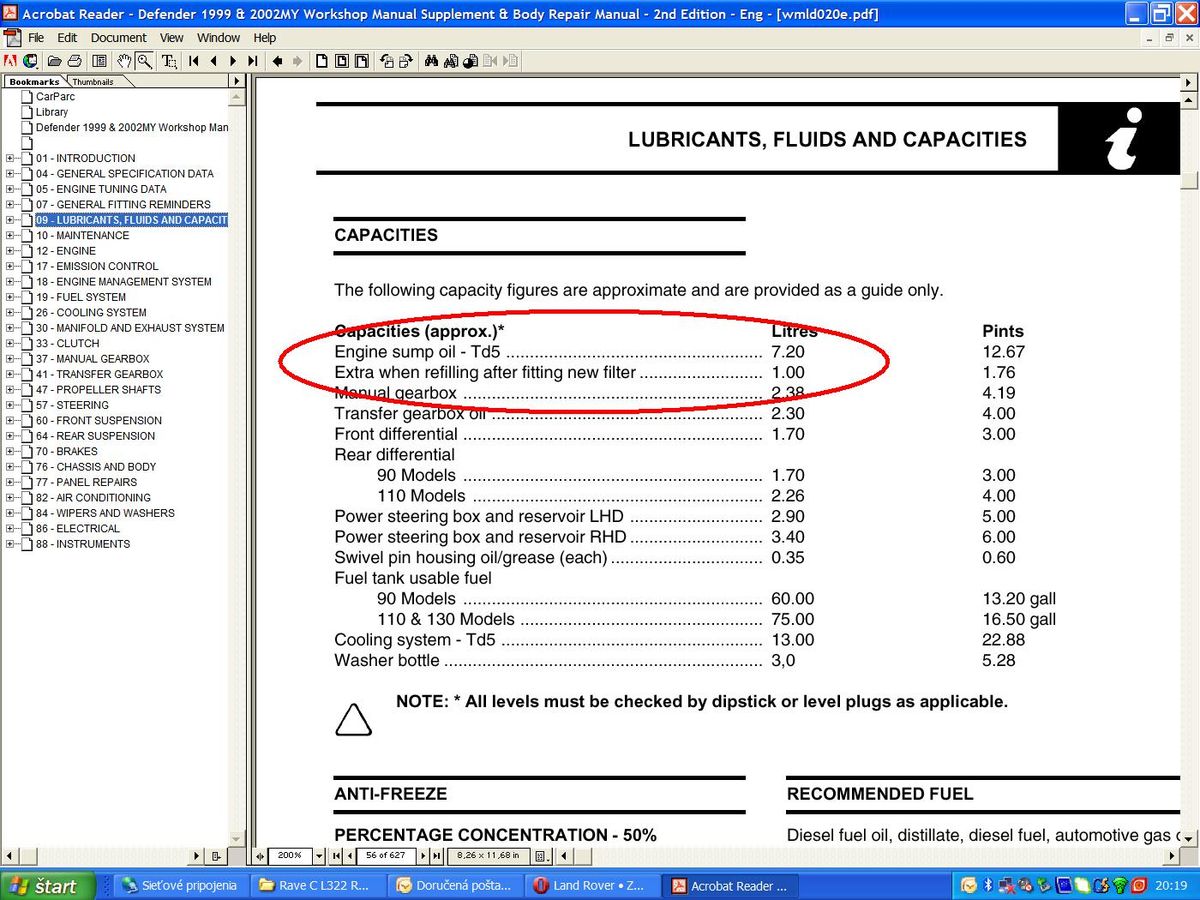This screenshot has width=1200, height=900.
Task: Select the Zoom In magnifier tool
Action: 145,61
